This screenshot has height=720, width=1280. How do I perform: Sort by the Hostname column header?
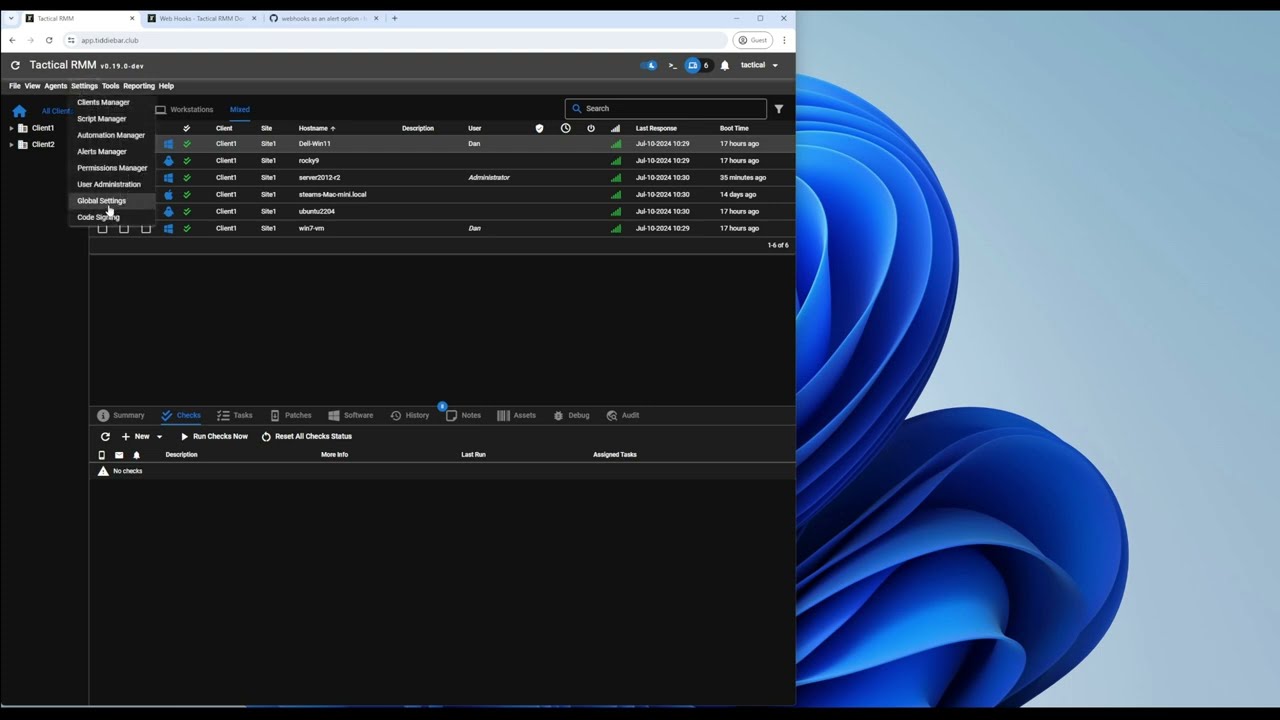pyautogui.click(x=317, y=128)
